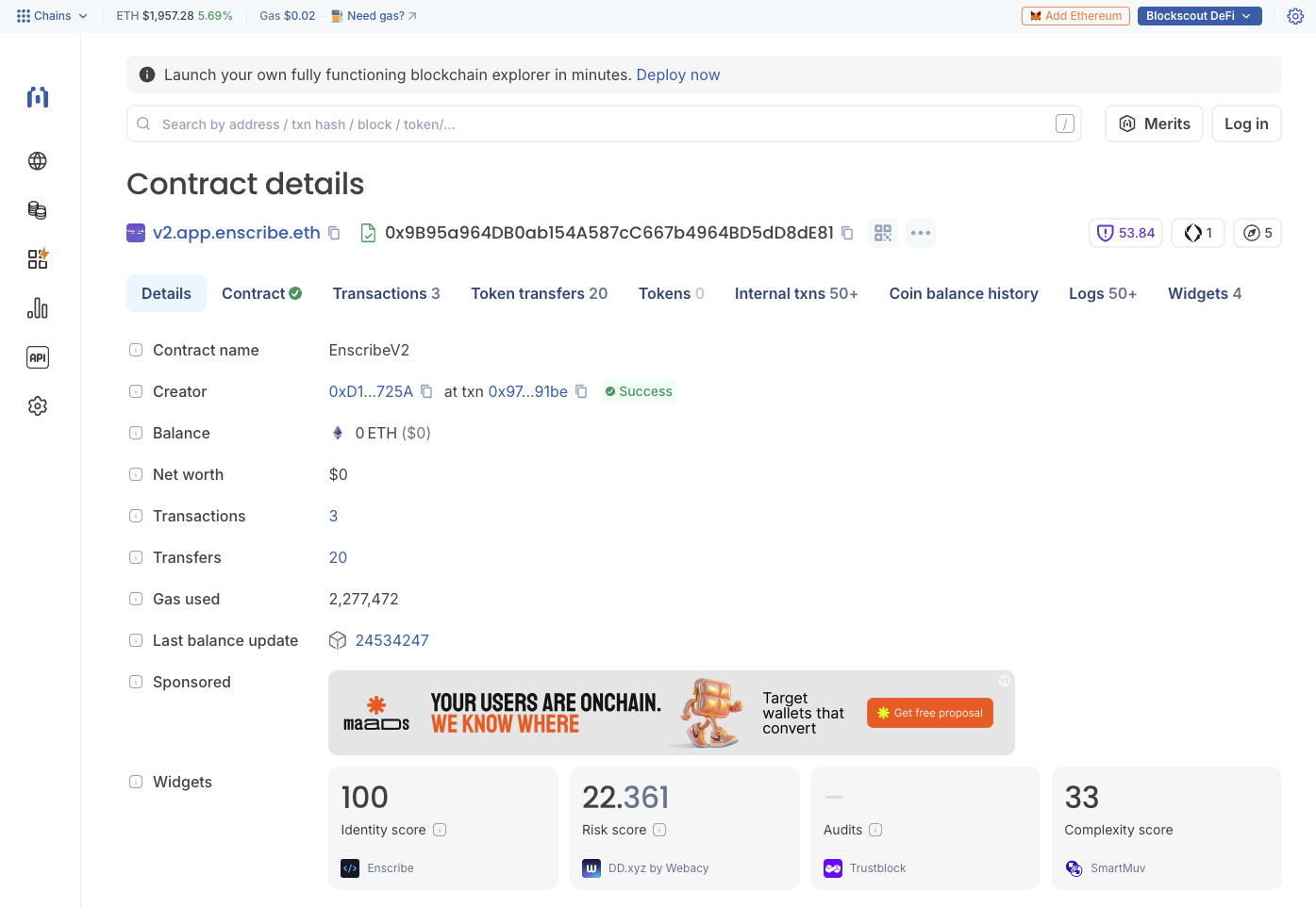The height and width of the screenshot is (908, 1316).
Task: Copy the v2.app.enscribe.eth name
Action: 334,232
